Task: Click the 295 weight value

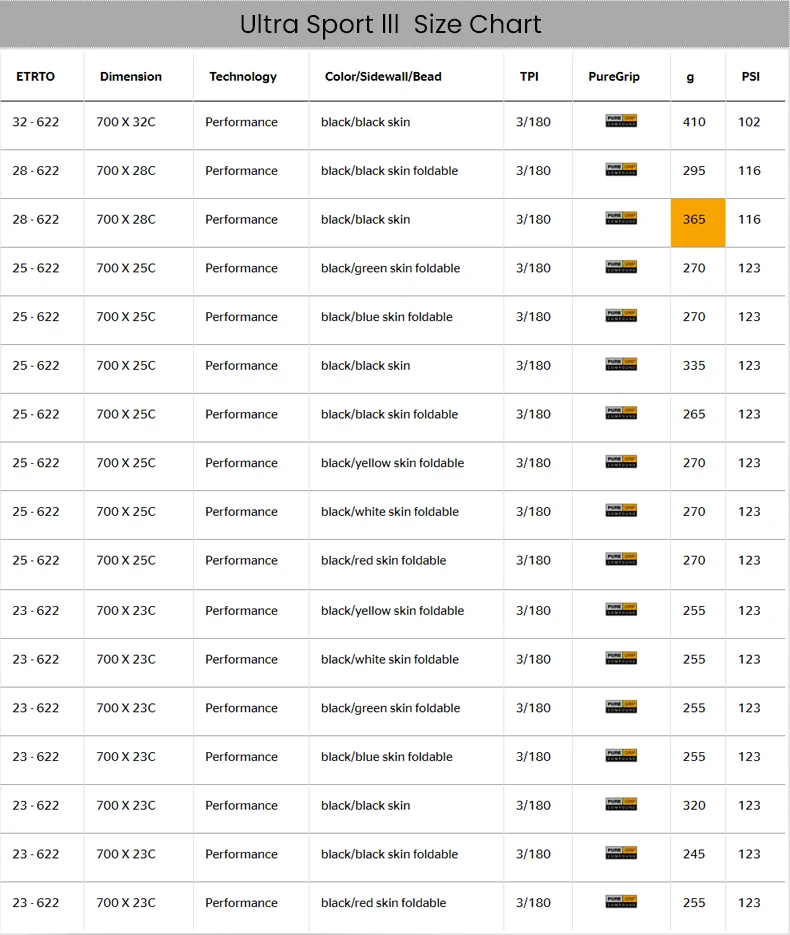Action: pyautogui.click(x=694, y=171)
